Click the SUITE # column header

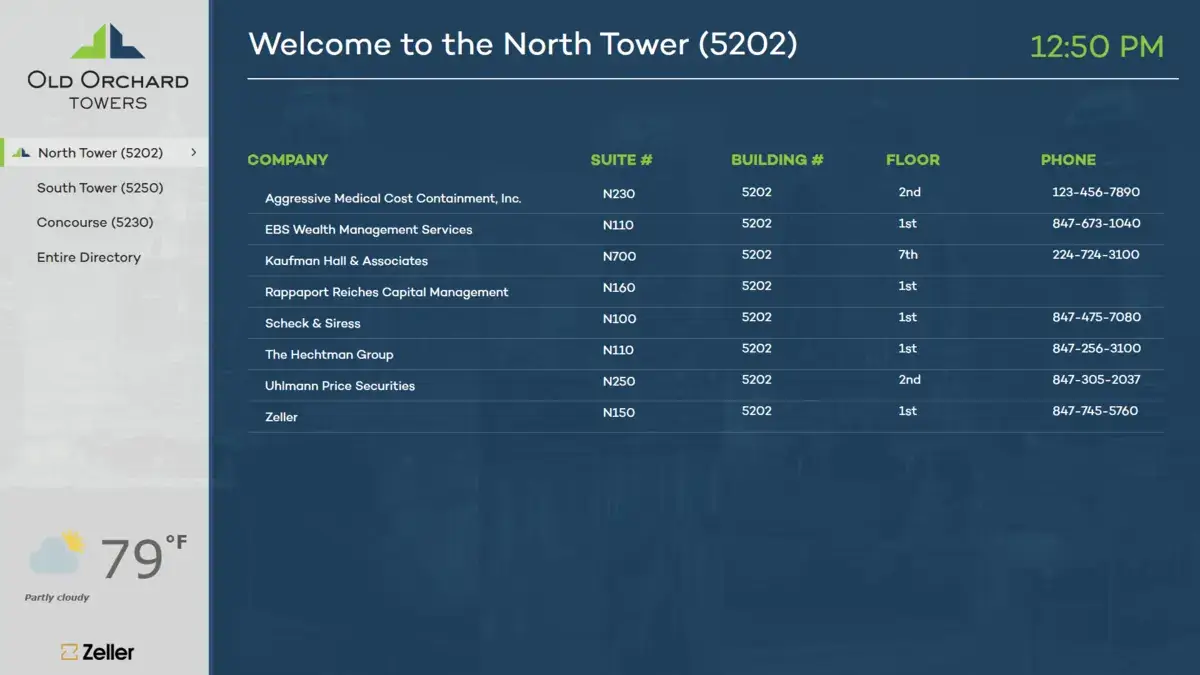click(x=621, y=159)
